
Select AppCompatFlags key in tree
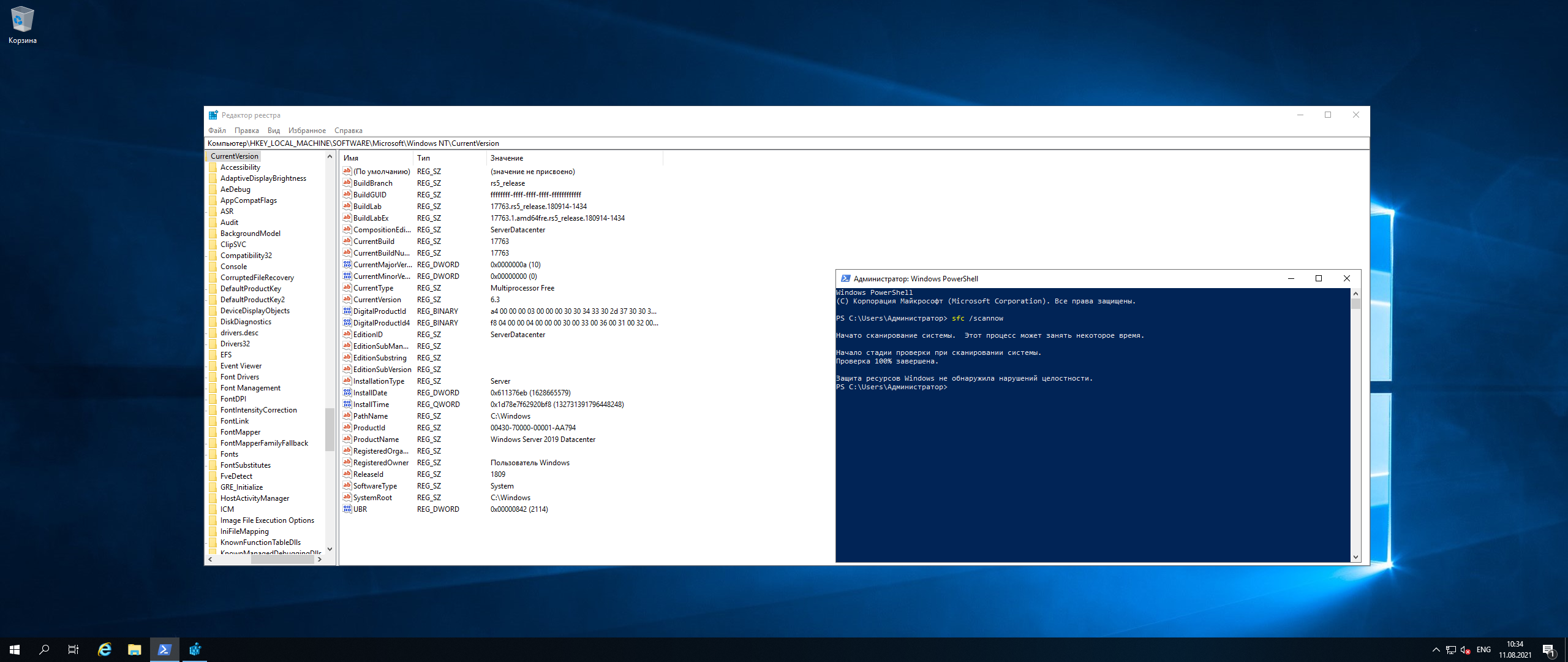(x=249, y=200)
